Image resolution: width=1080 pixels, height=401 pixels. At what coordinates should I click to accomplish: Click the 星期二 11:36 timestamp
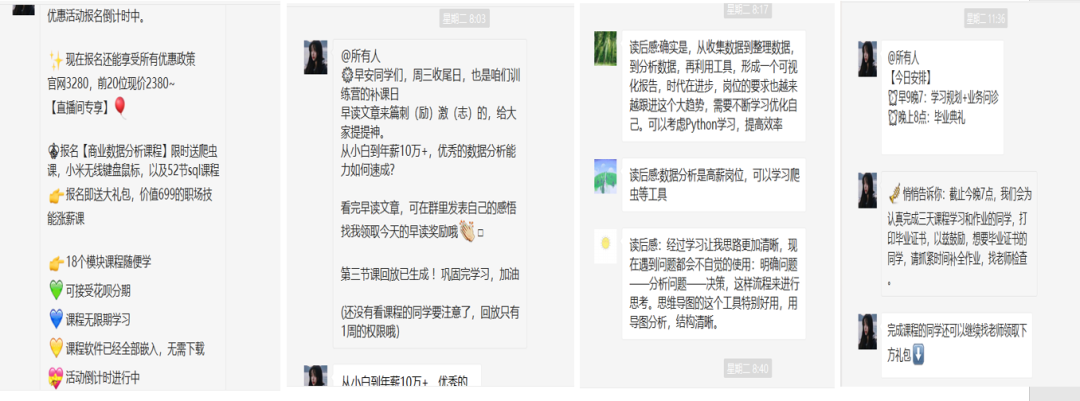coord(984,19)
